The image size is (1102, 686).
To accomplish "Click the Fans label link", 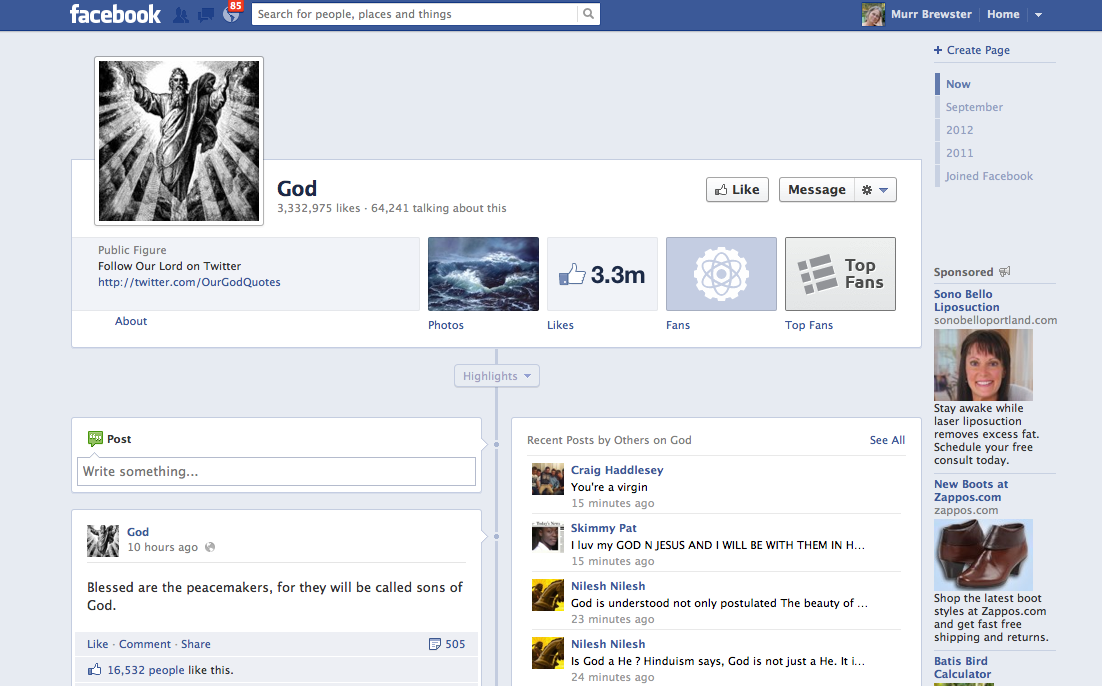I will point(678,325).
